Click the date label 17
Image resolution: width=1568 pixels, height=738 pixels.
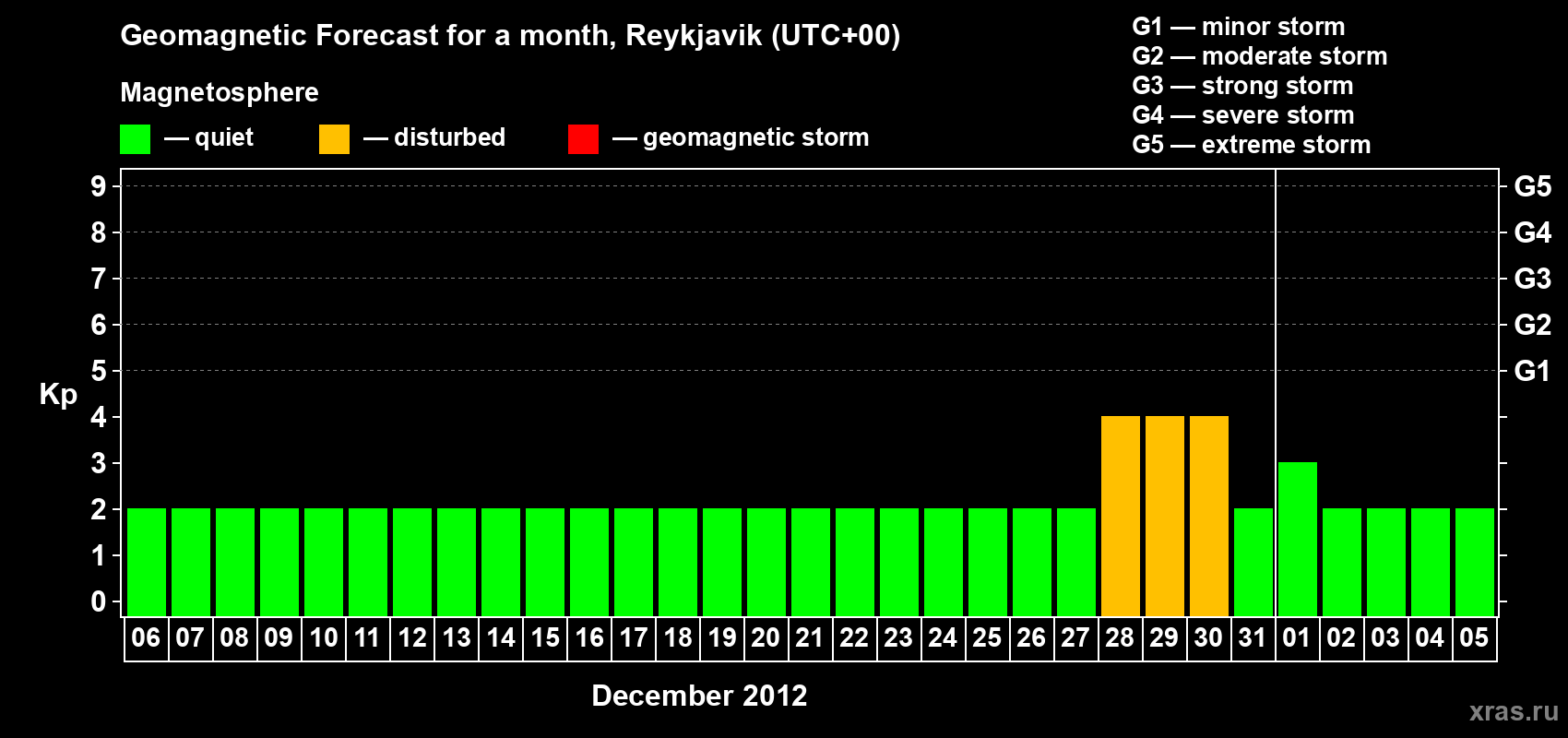click(x=633, y=637)
